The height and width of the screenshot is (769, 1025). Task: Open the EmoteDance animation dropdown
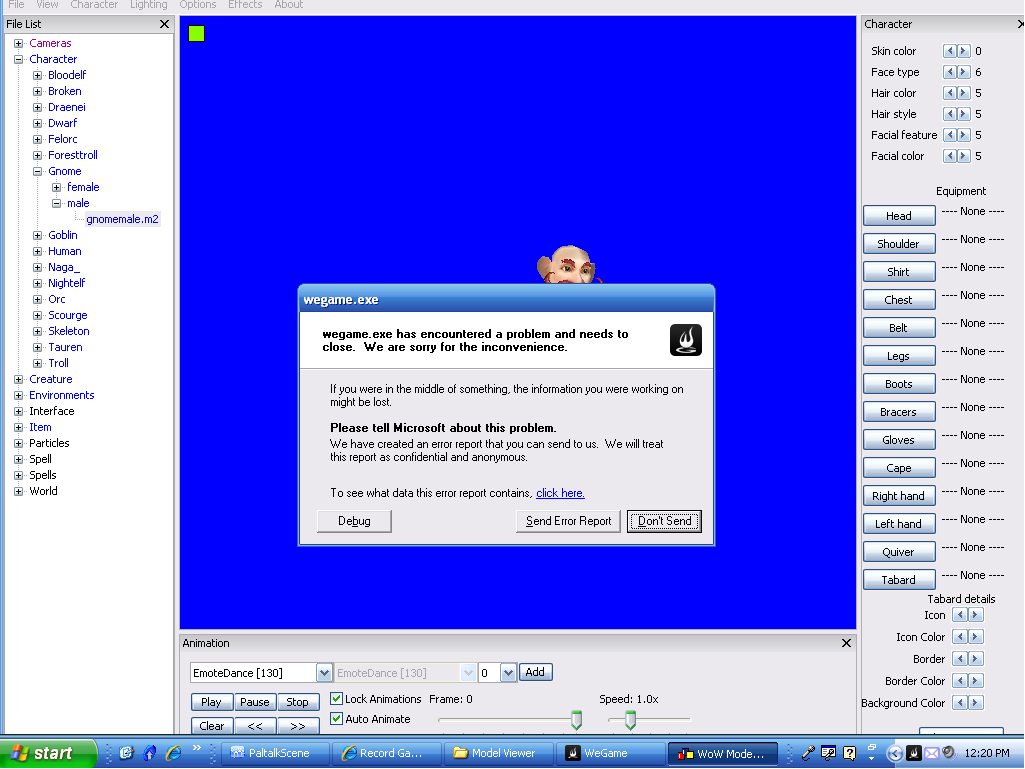[x=324, y=673]
